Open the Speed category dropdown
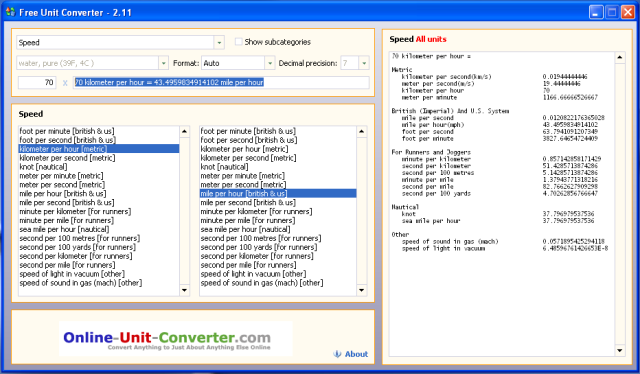 click(x=219, y=42)
